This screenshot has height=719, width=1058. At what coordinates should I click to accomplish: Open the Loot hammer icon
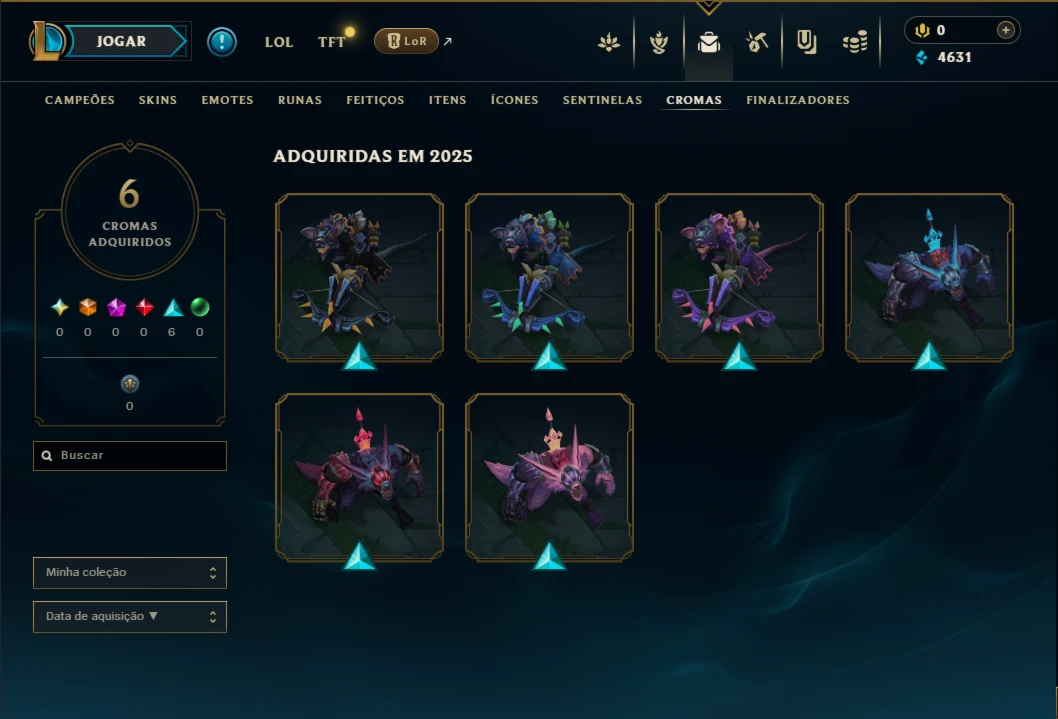click(x=757, y=42)
